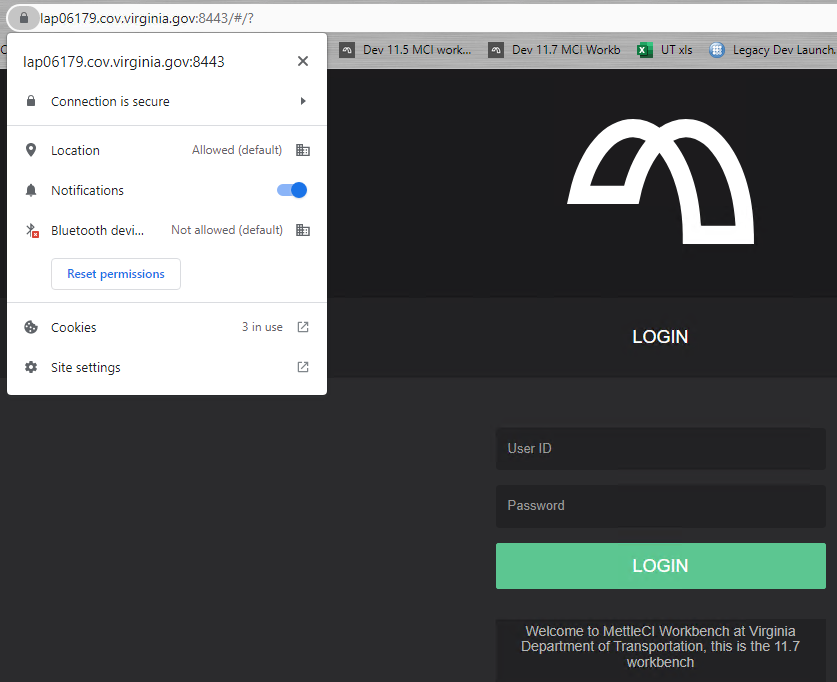This screenshot has width=837, height=682.
Task: Click the Bluetooth devices managed policy icon
Action: coord(303,230)
